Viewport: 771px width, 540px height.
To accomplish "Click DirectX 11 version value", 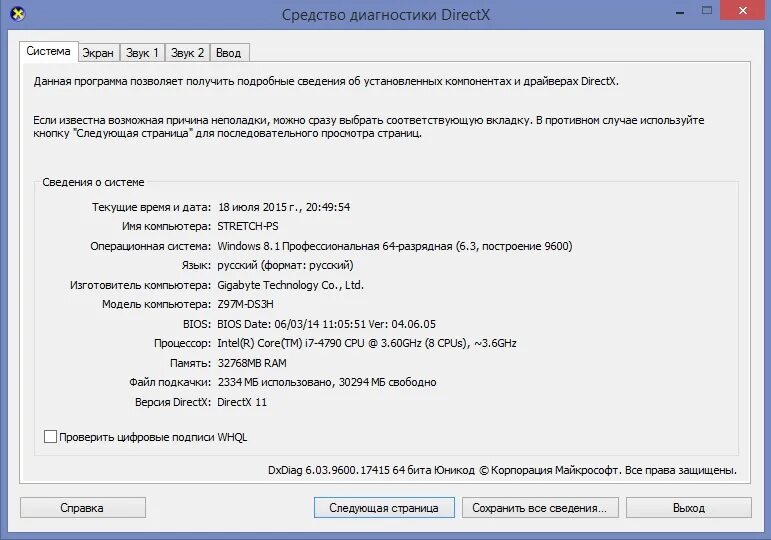I will tap(242, 402).
